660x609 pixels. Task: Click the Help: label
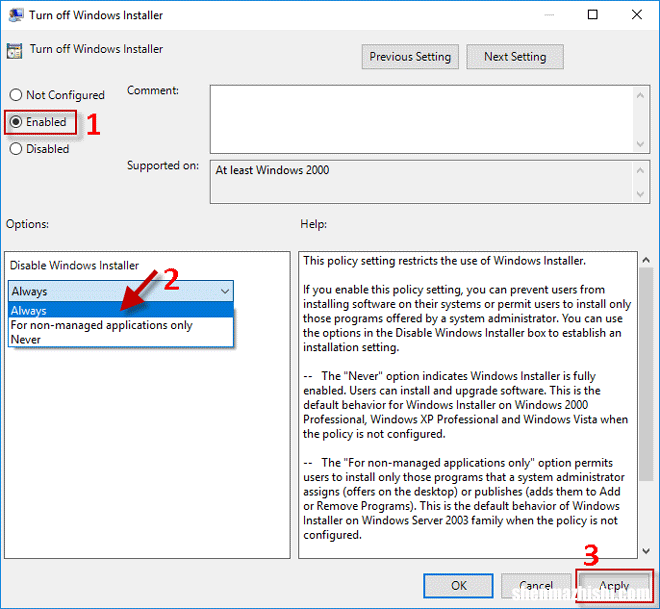click(x=313, y=224)
